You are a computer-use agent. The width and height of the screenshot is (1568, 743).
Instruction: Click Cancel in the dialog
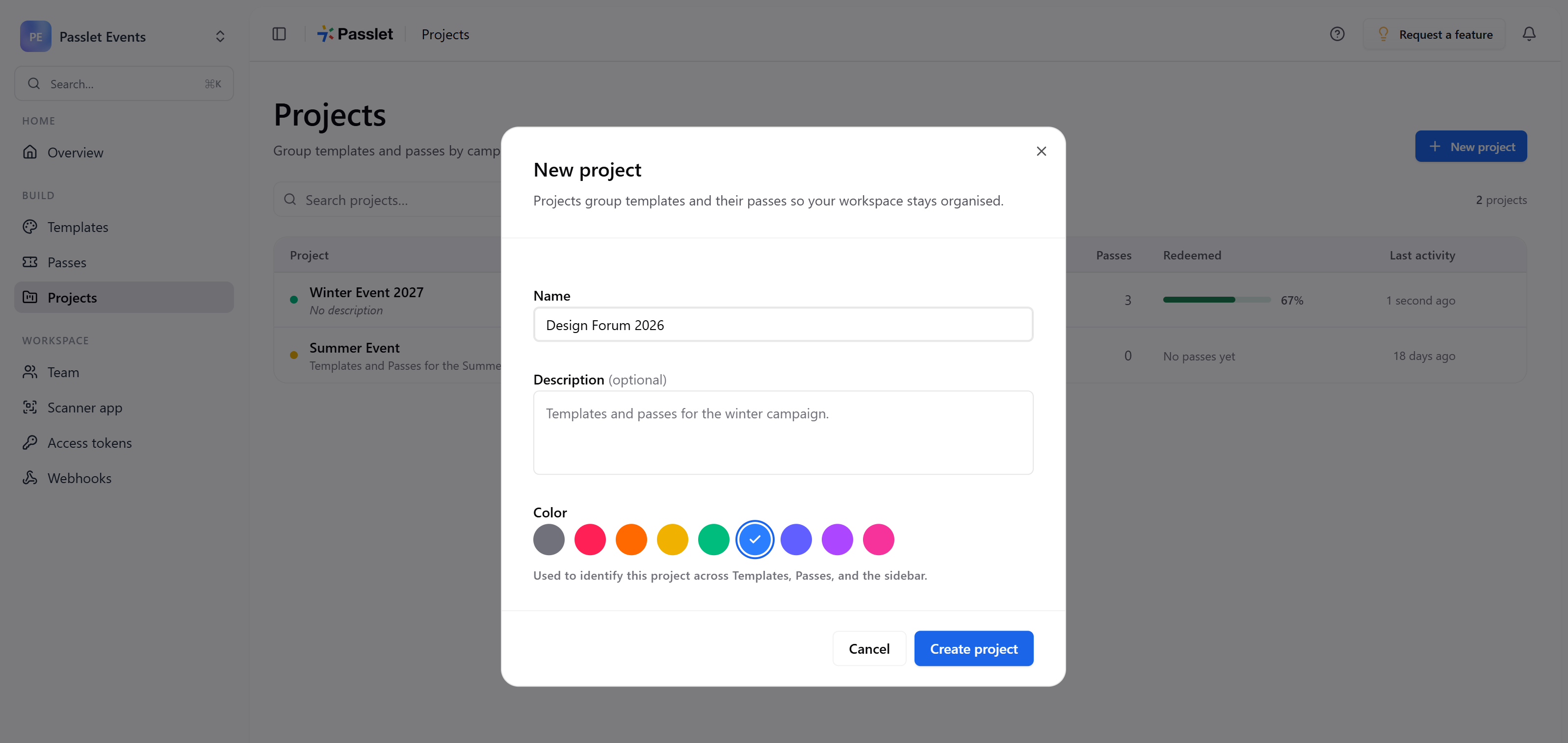868,649
